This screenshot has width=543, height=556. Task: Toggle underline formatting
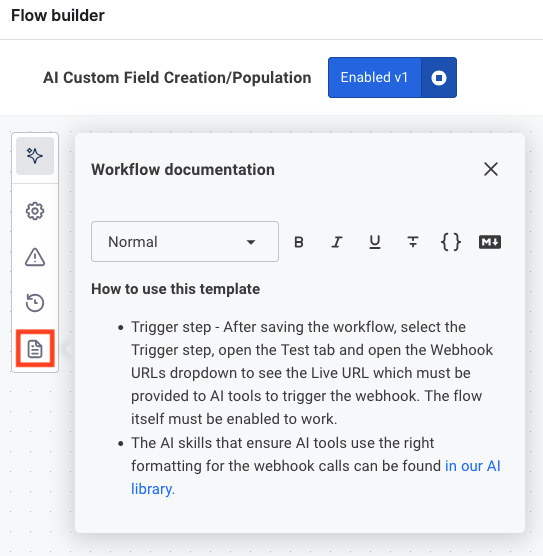click(x=375, y=242)
